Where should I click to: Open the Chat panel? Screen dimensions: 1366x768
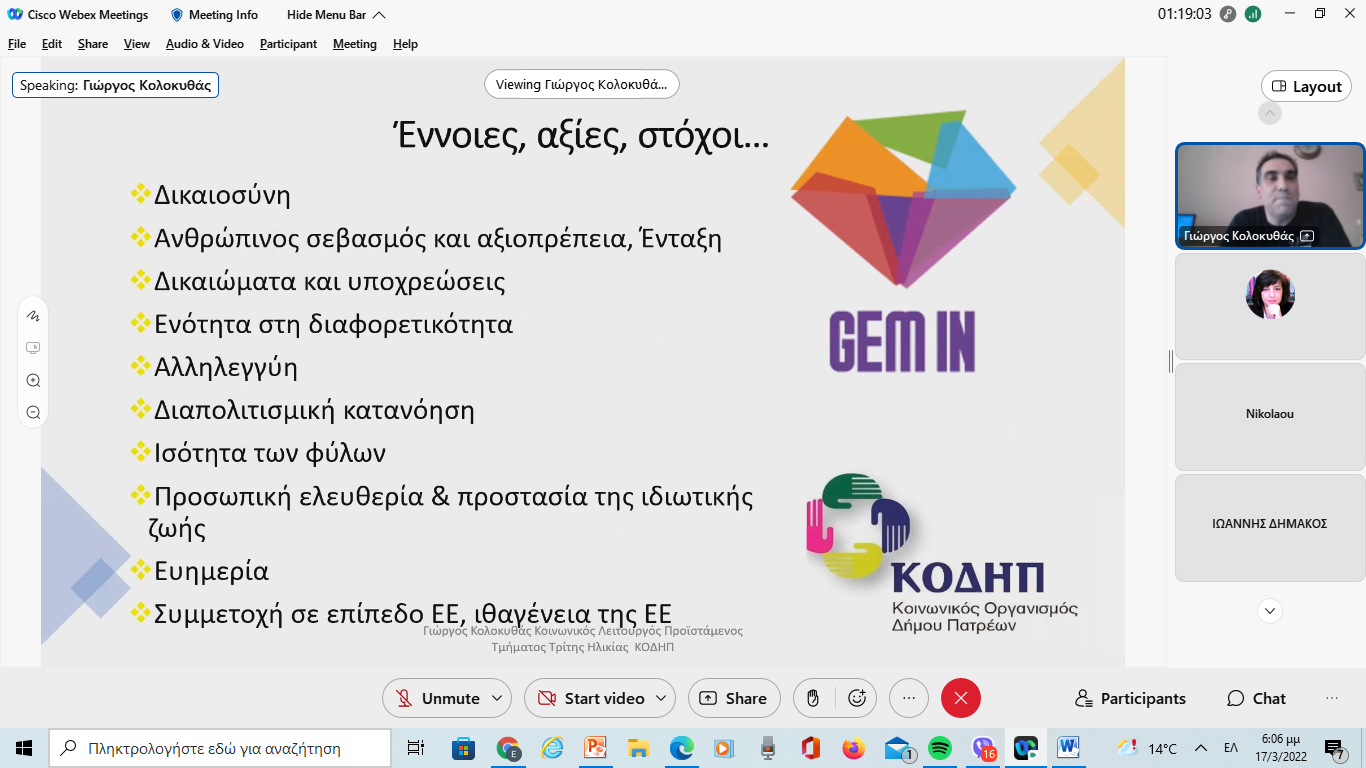[x=1256, y=698]
